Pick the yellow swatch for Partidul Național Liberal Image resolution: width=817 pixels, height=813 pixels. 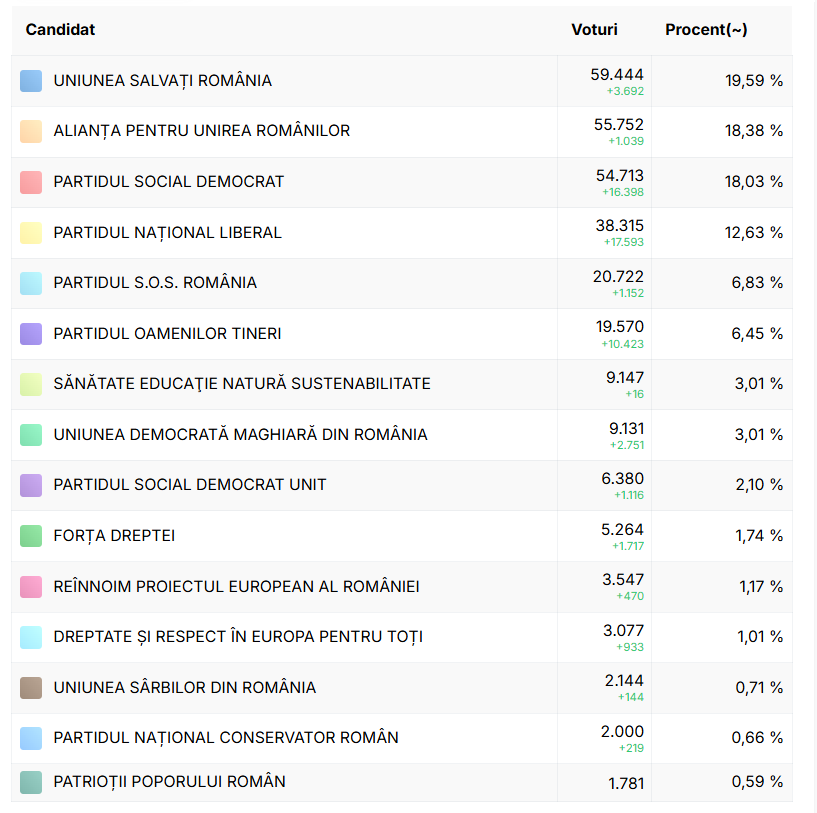31,233
